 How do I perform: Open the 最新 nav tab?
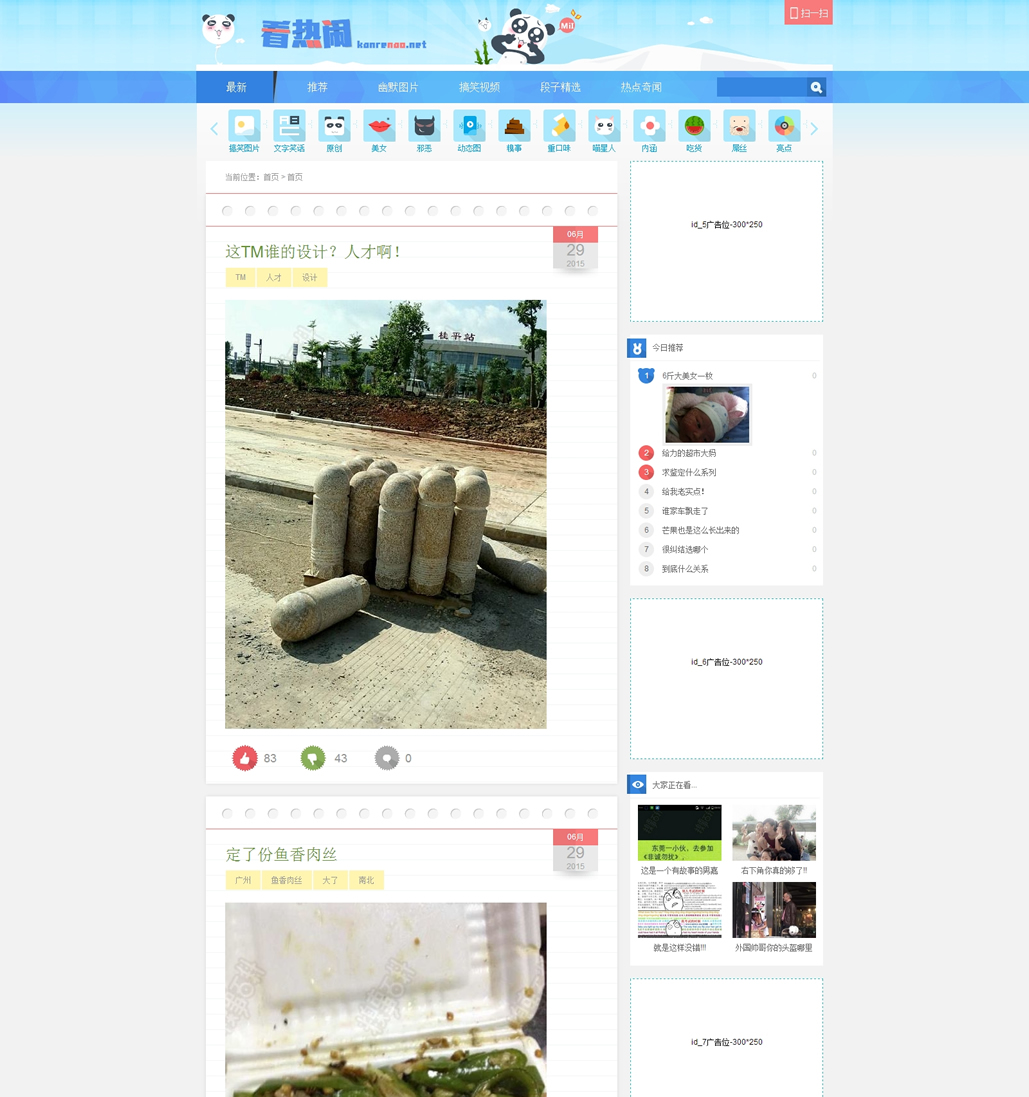pos(236,87)
